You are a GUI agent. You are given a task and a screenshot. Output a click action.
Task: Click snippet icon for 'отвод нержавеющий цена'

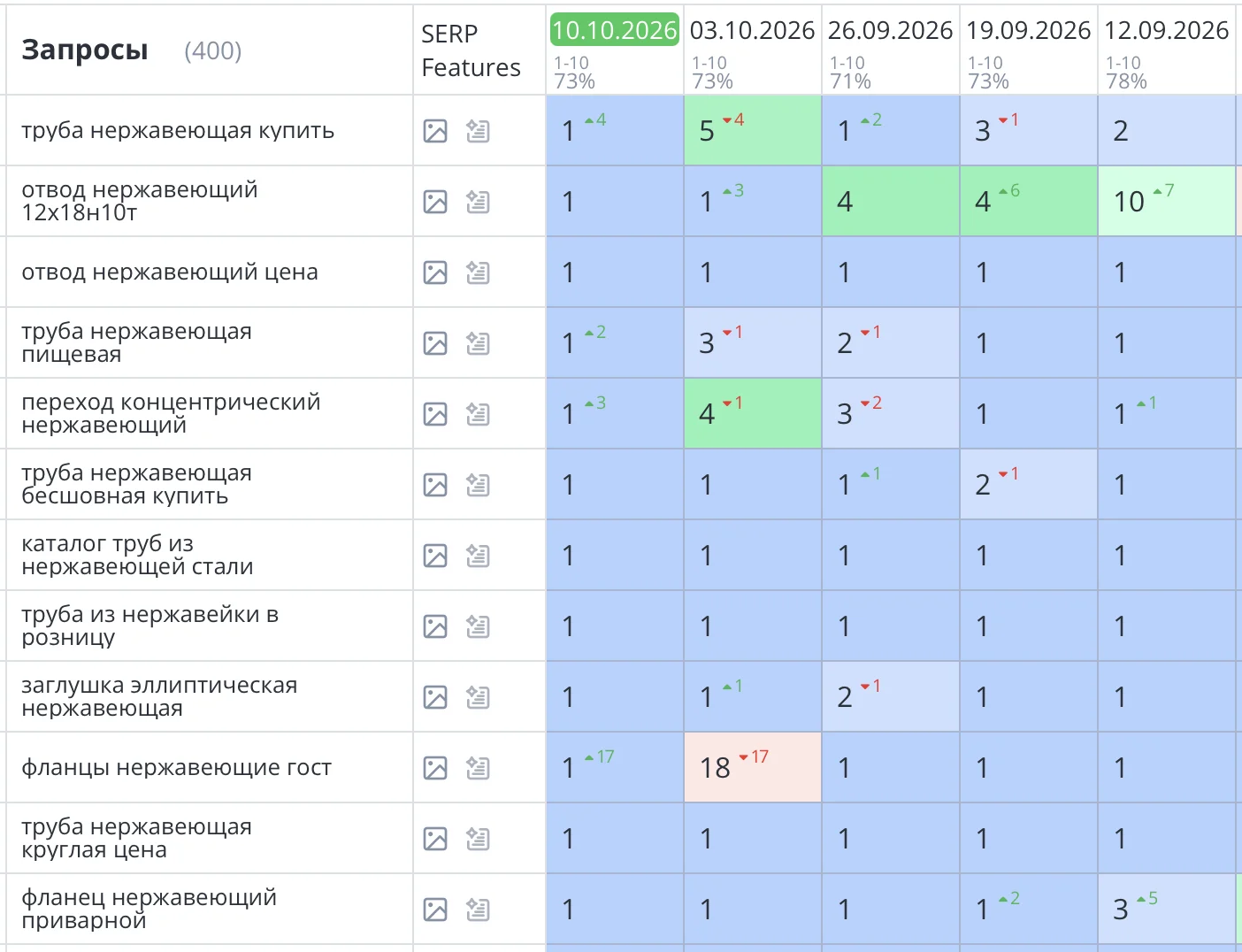(478, 273)
